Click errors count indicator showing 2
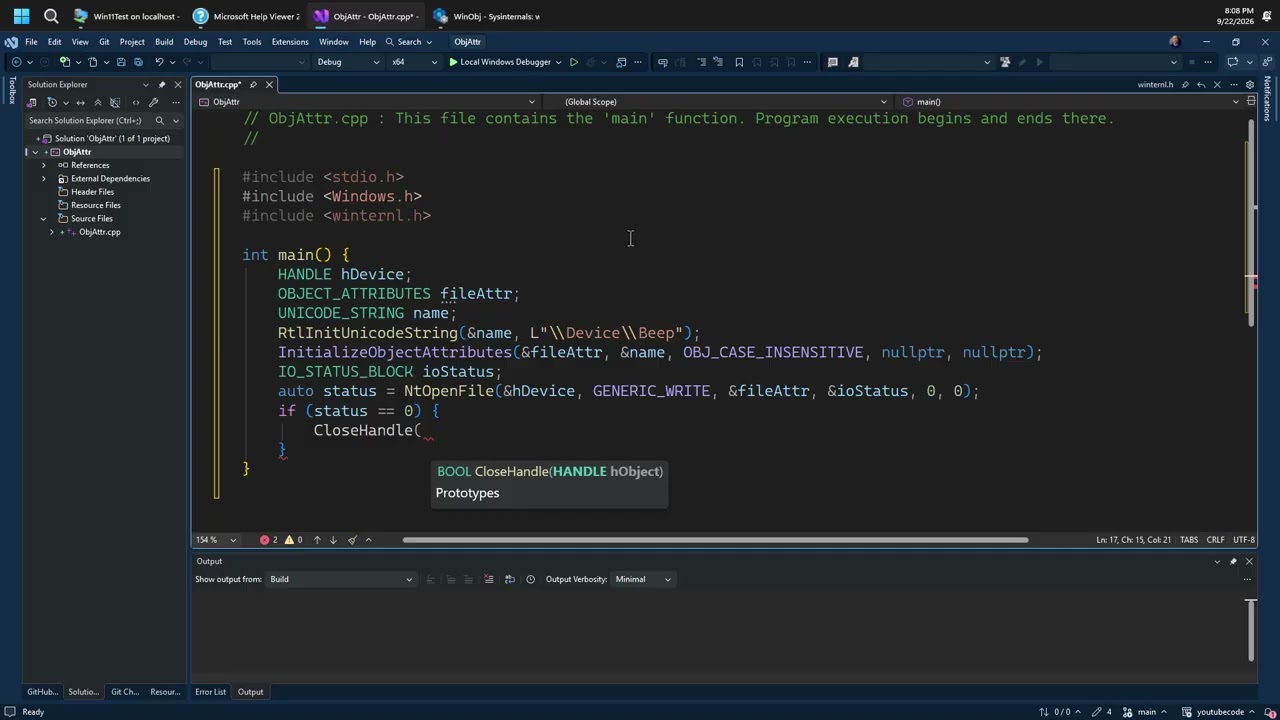The width and height of the screenshot is (1280, 720). tap(269, 540)
